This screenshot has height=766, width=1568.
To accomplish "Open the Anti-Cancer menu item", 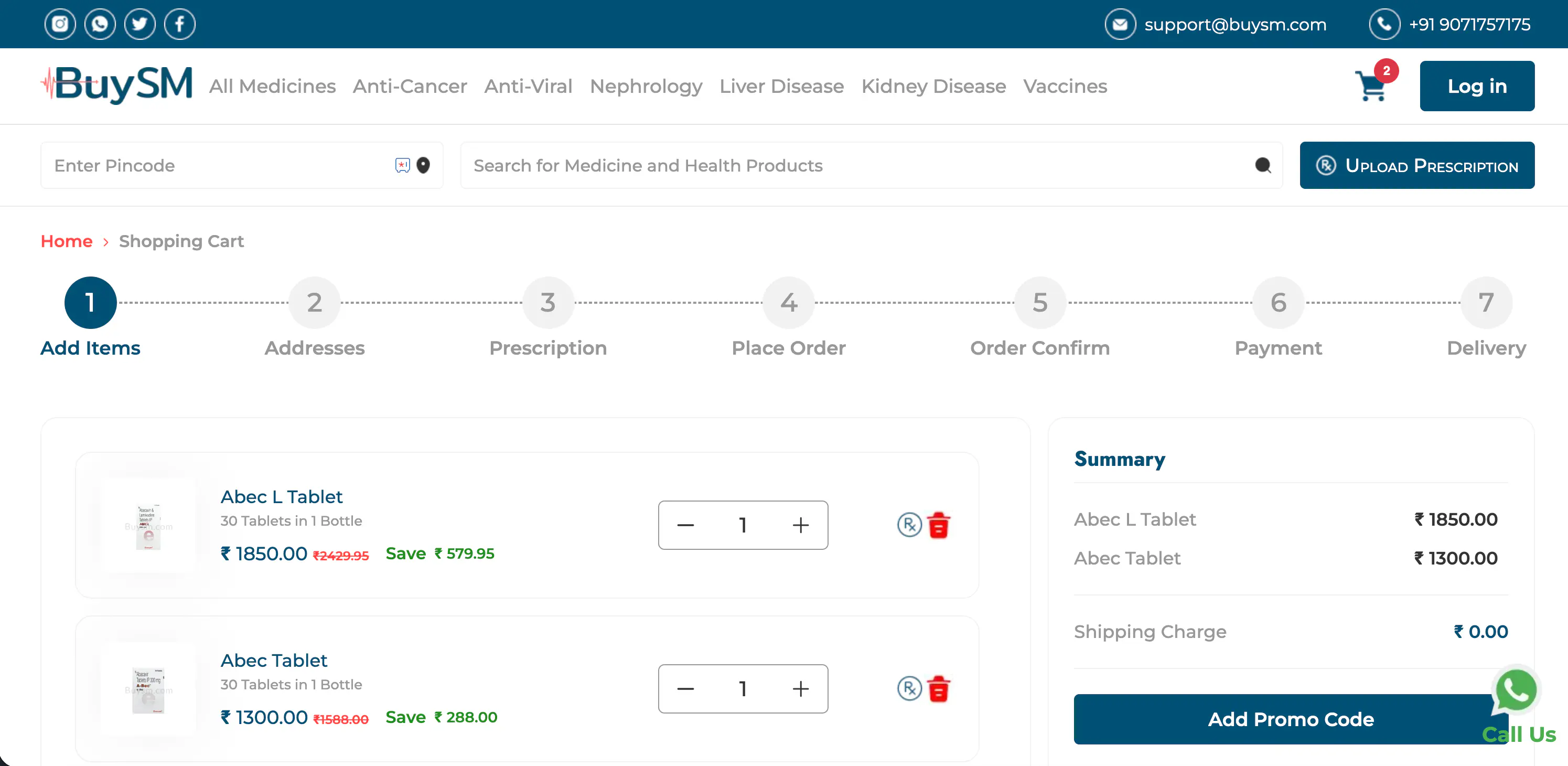I will click(x=410, y=86).
